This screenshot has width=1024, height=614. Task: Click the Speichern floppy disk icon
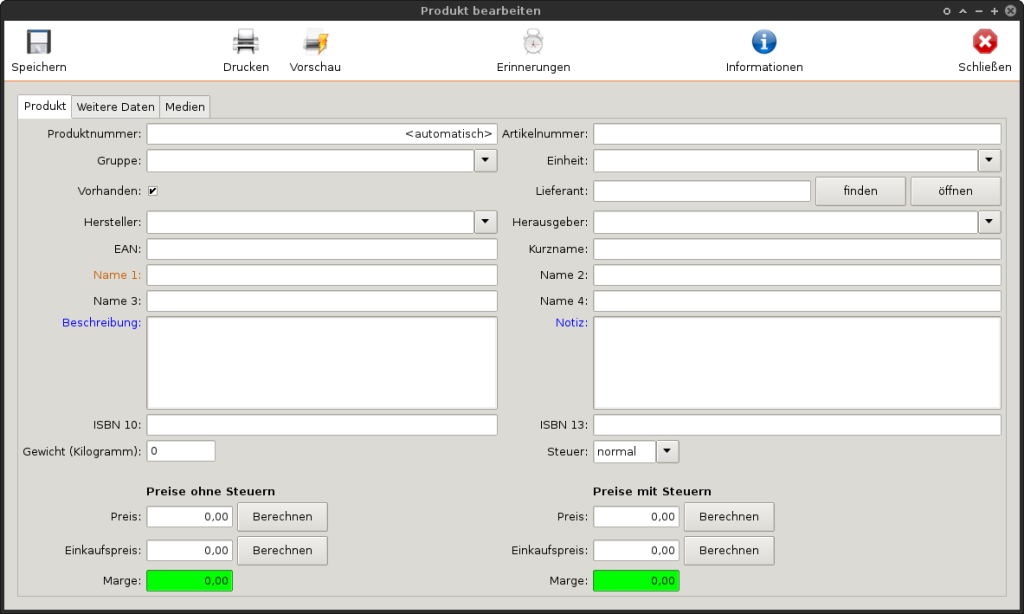click(38, 42)
